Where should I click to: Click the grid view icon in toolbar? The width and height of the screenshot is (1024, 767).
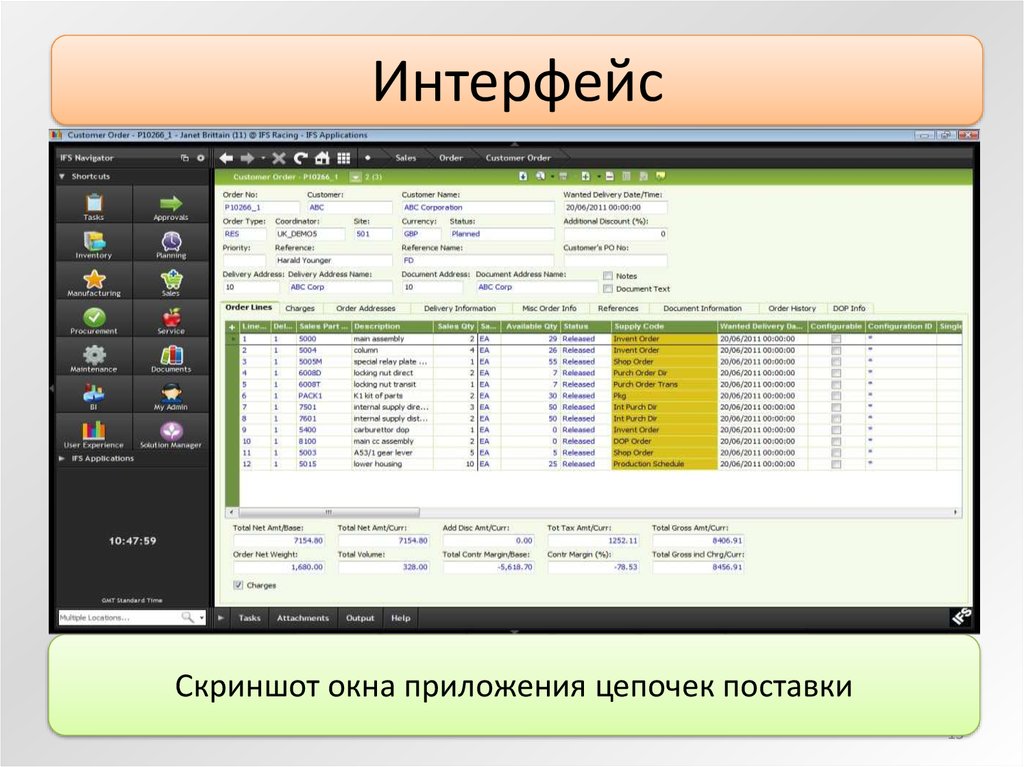click(x=343, y=158)
